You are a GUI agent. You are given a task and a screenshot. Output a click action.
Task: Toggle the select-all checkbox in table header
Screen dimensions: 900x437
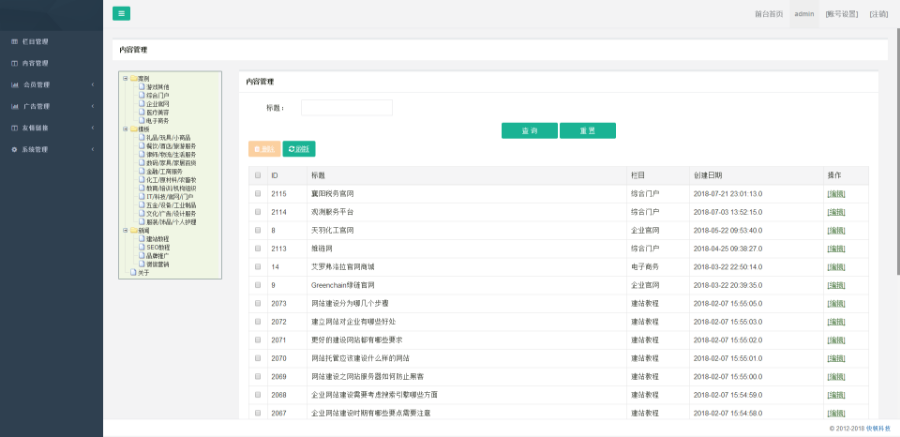click(257, 175)
